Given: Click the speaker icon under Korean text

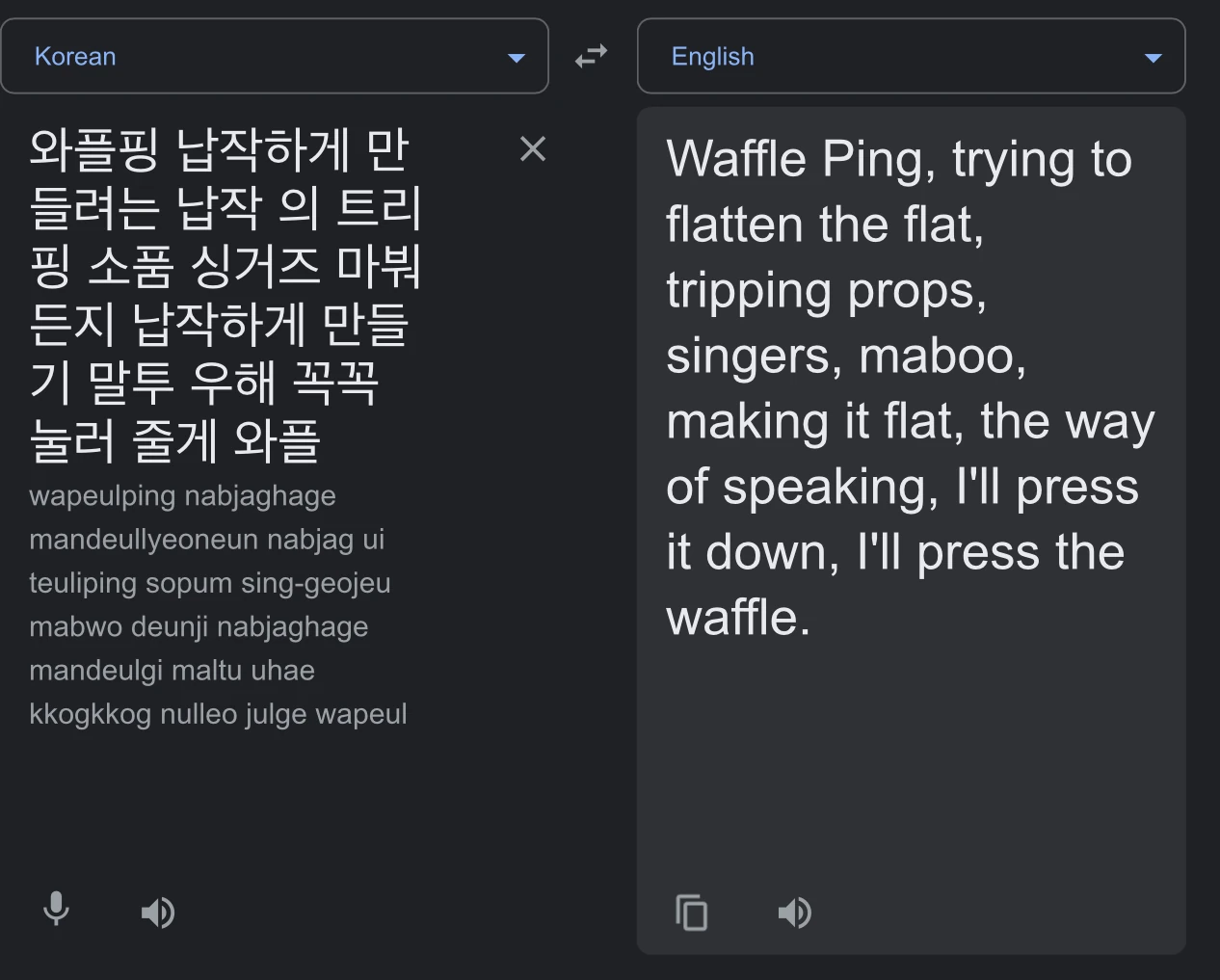Looking at the screenshot, I should tap(158, 912).
